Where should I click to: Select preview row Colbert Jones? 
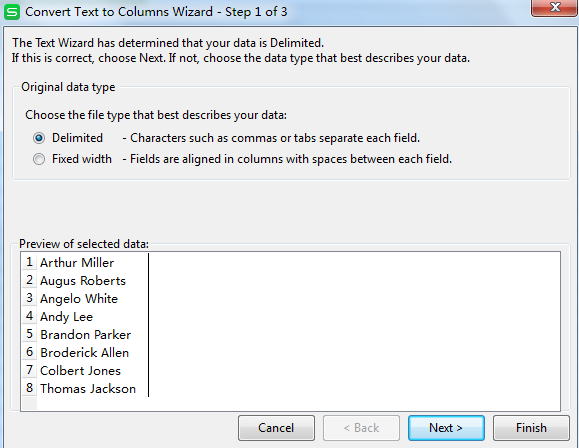click(80, 371)
